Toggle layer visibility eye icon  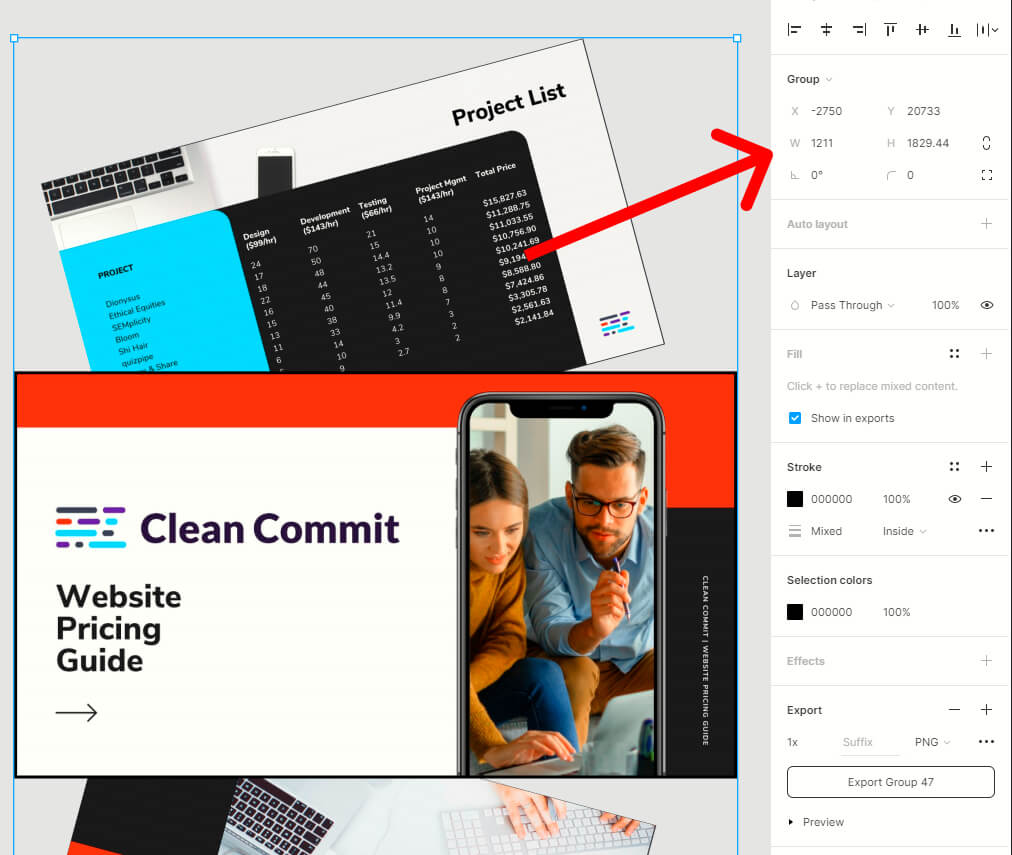987,305
